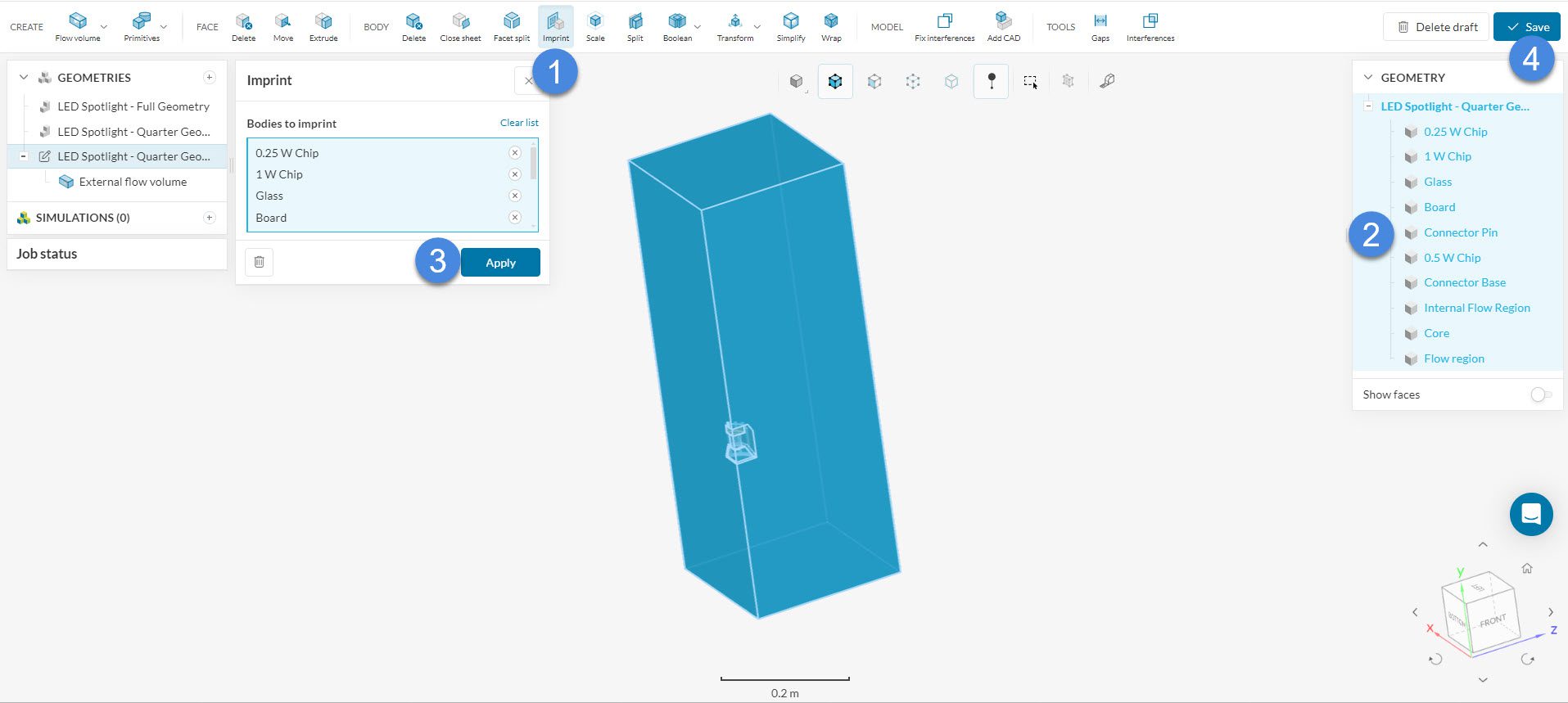Open the Boolean operation tool

[676, 26]
